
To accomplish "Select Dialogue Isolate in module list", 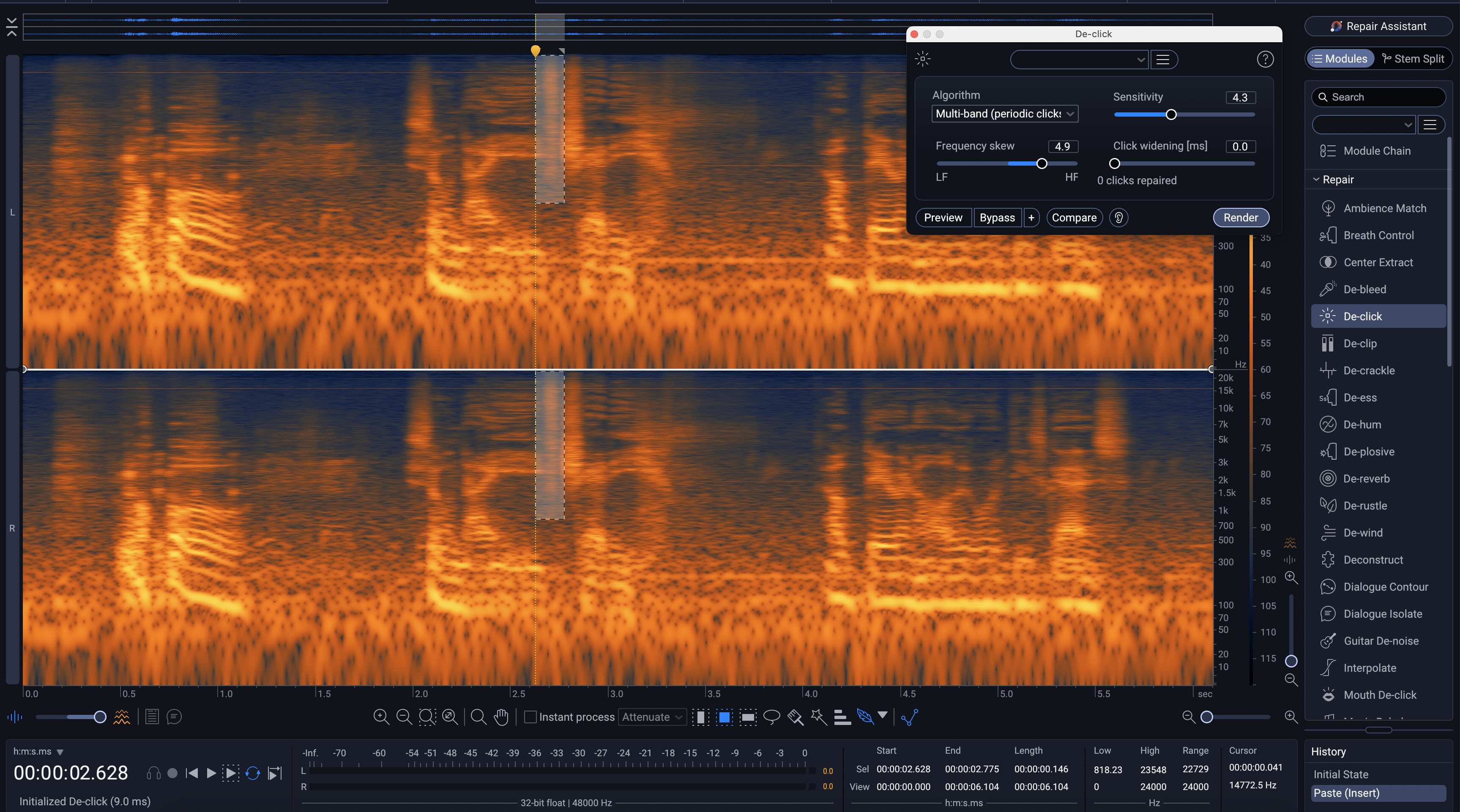I will (x=1378, y=614).
